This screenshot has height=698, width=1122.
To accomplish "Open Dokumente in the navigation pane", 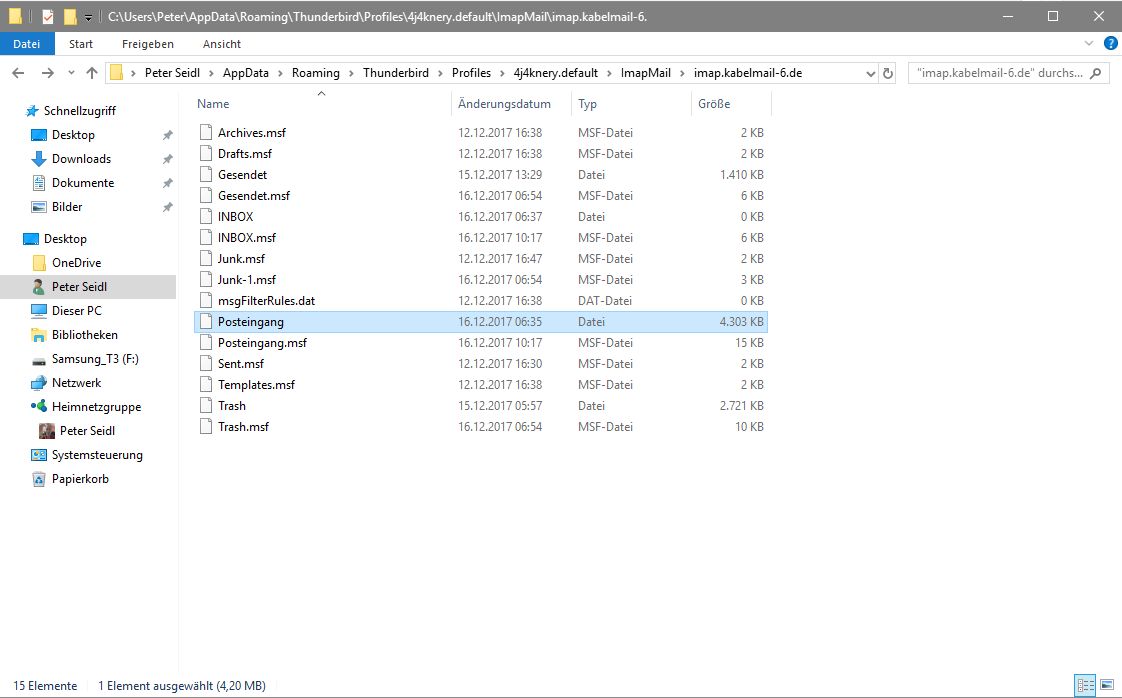I will [82, 183].
